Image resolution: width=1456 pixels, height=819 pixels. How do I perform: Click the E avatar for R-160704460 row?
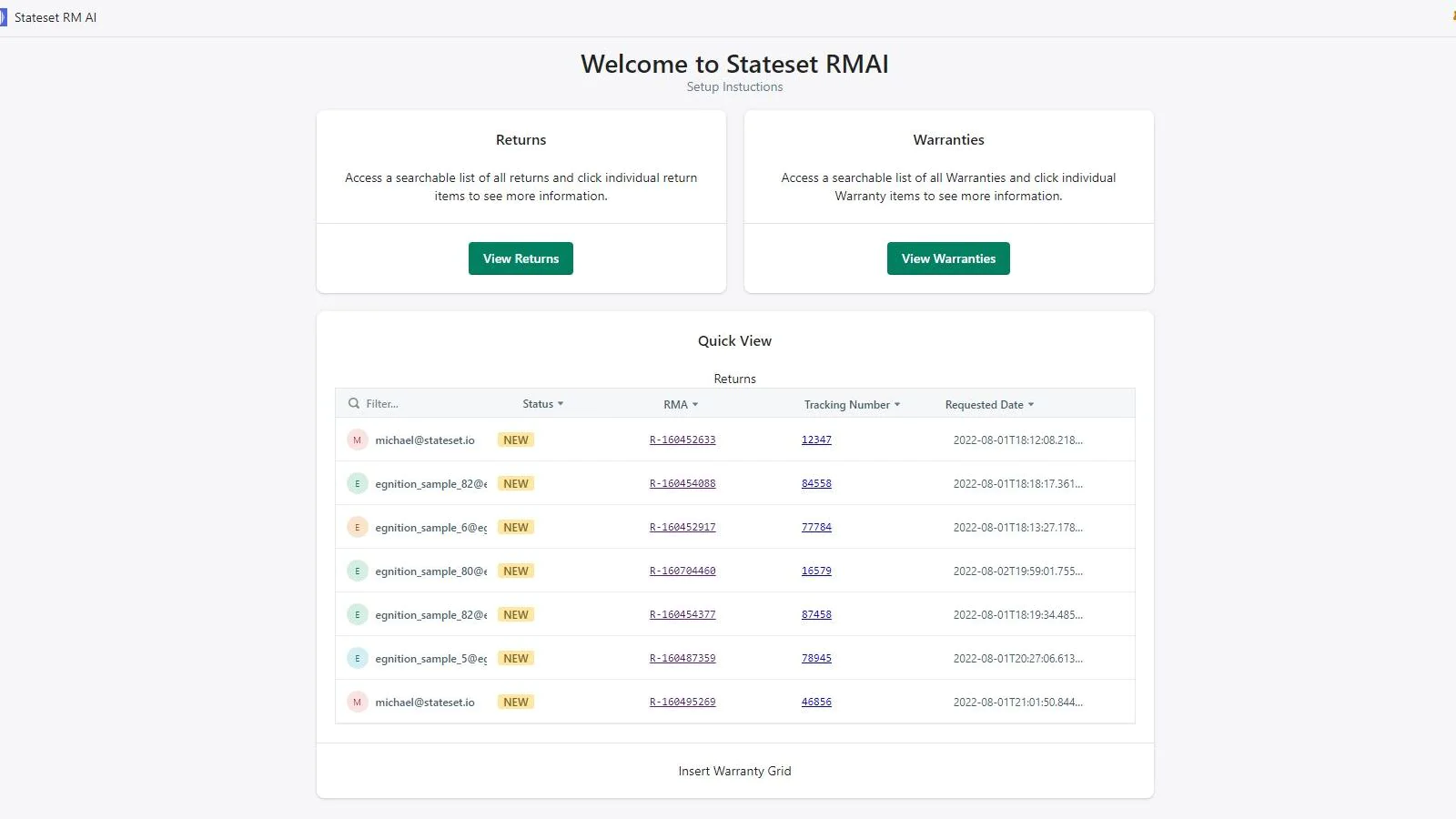pos(357,571)
